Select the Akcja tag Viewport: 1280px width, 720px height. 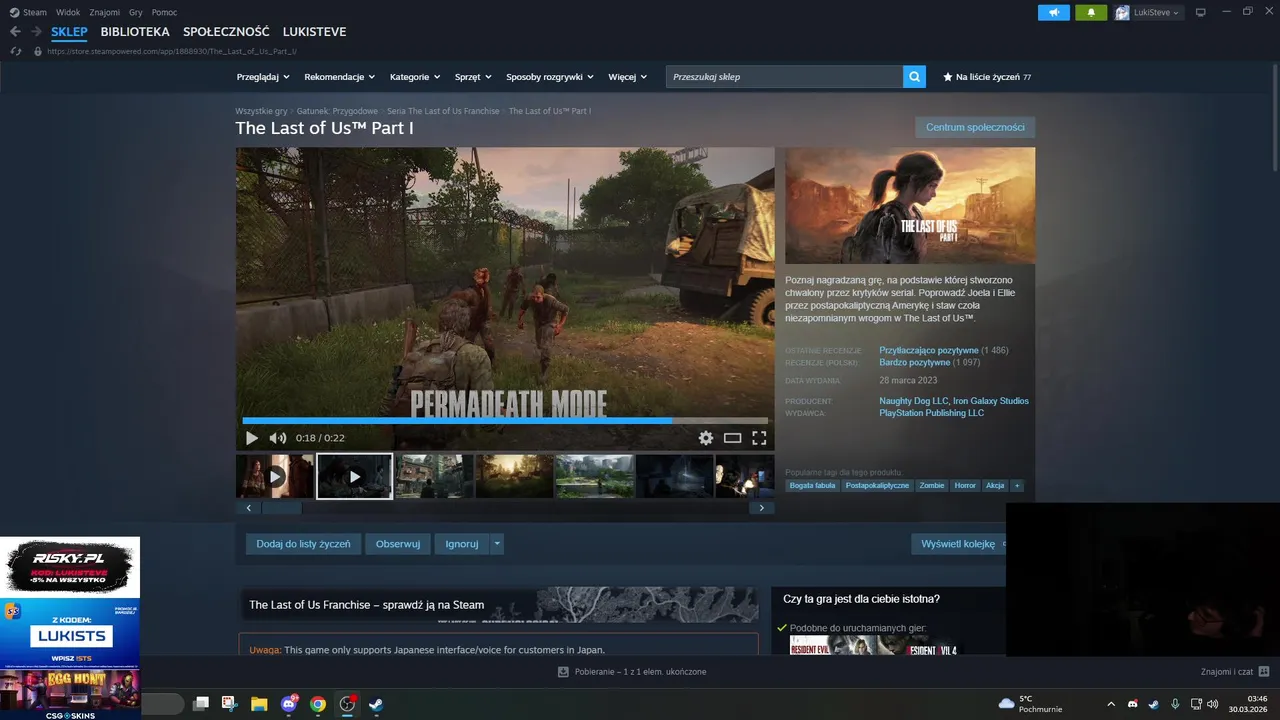tap(995, 485)
